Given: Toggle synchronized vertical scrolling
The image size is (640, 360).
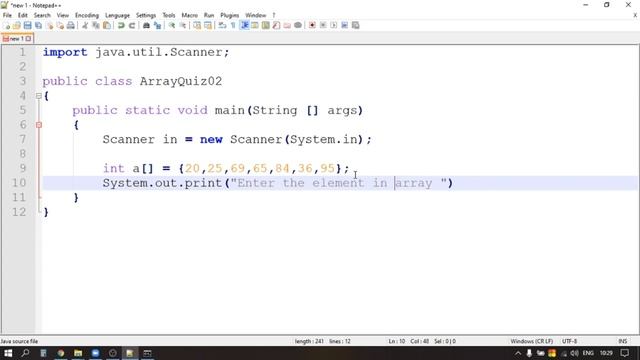Looking at the screenshot, I should click(197, 25).
